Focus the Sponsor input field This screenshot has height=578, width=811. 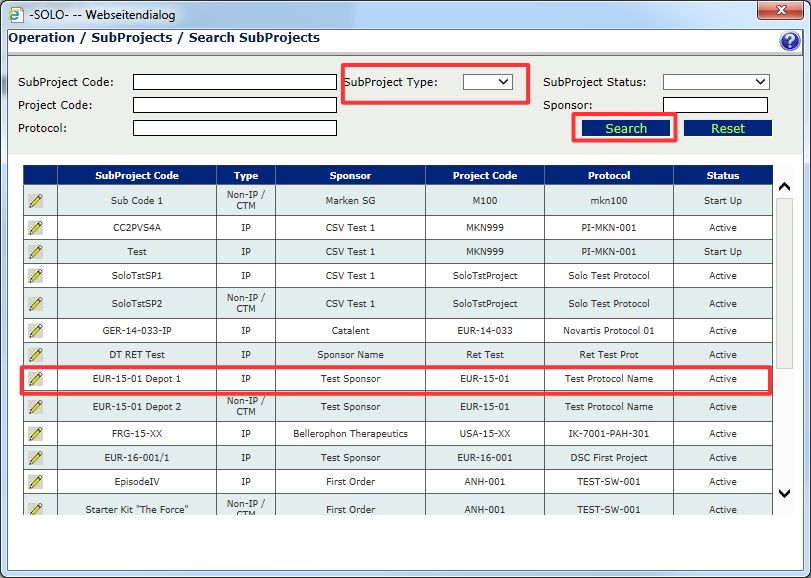click(x=715, y=105)
